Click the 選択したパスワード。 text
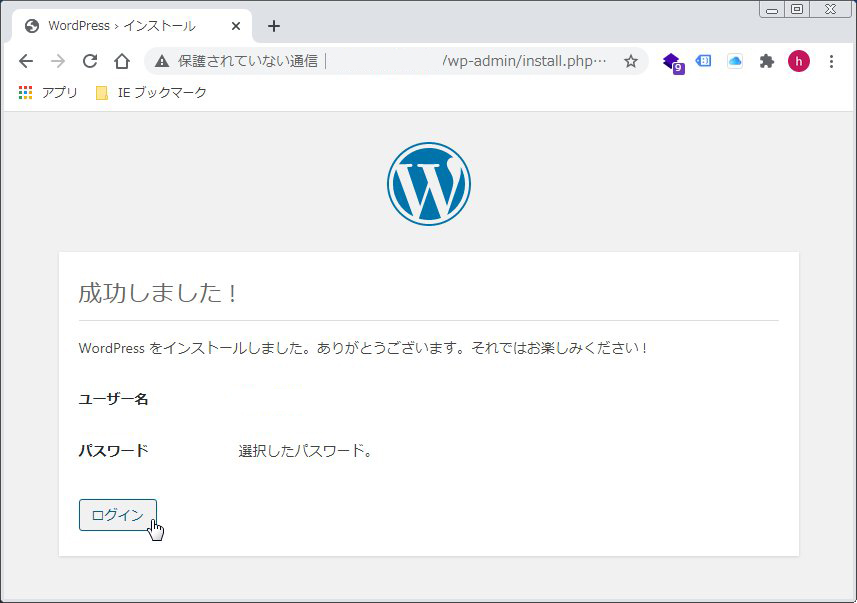This screenshot has width=857, height=603. point(306,450)
